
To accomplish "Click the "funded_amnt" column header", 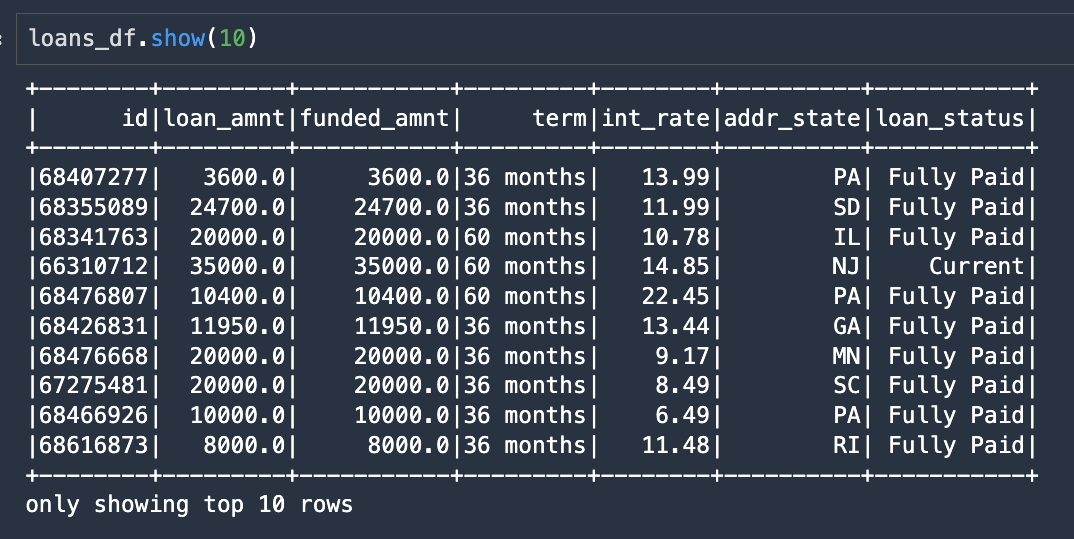I will click(374, 118).
